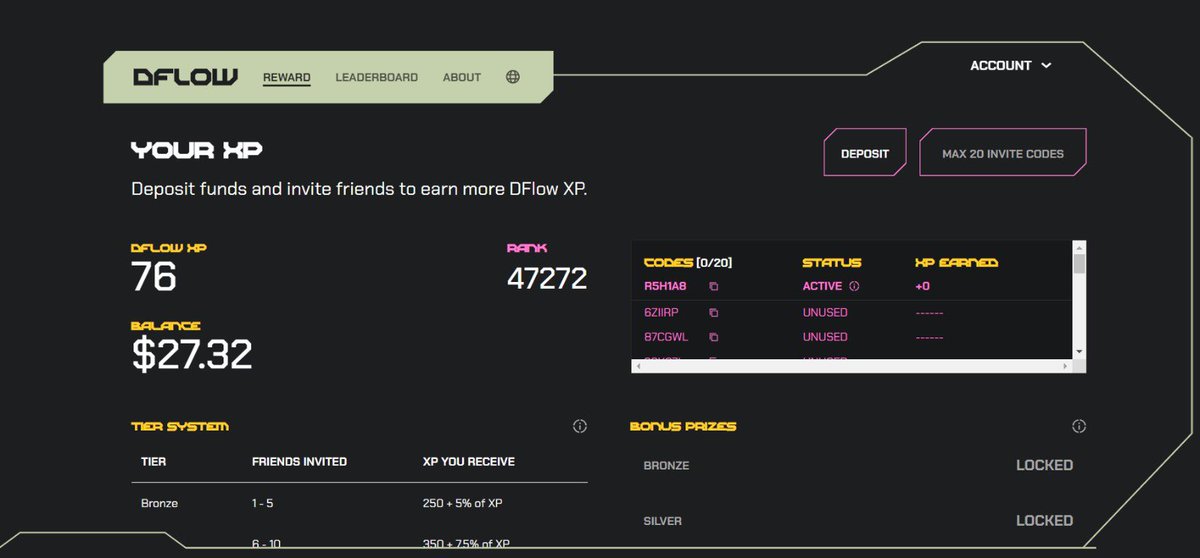Click LOCKED status next to BRONZE
The width and height of the screenshot is (1200, 558).
tap(1044, 465)
